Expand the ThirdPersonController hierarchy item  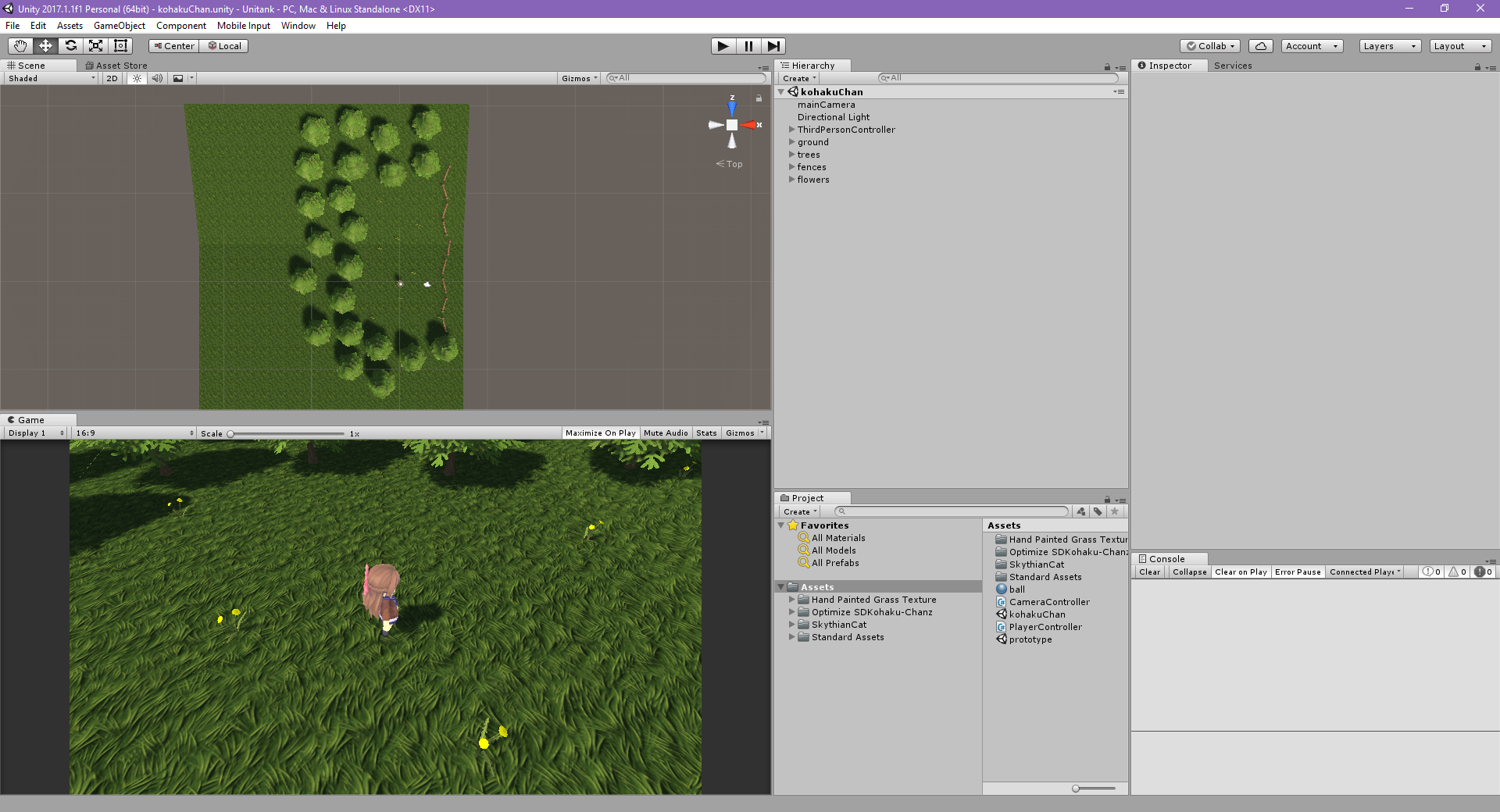pyautogui.click(x=791, y=130)
